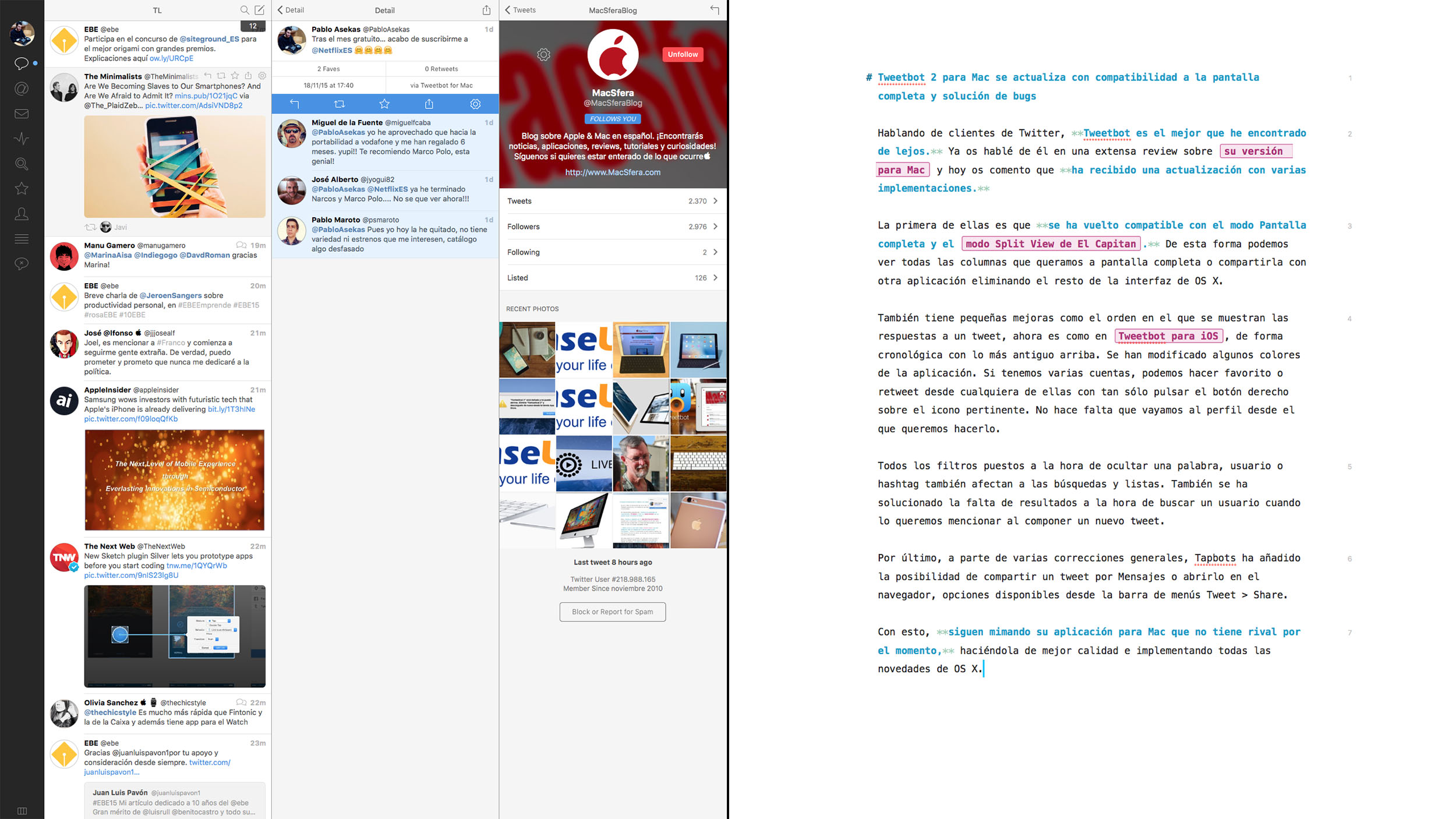The height and width of the screenshot is (819, 1456).
Task: Click the search icon in TL header
Action: pos(242,10)
